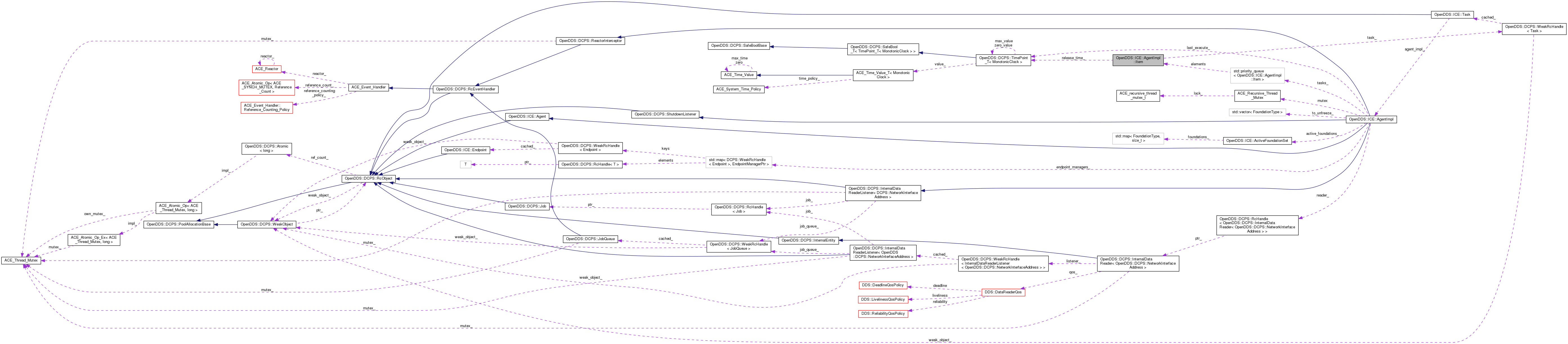This screenshot has width=1568, height=344.
Task: Open the OpenDDS::DCPS::ShutdownListener node
Action: point(665,115)
